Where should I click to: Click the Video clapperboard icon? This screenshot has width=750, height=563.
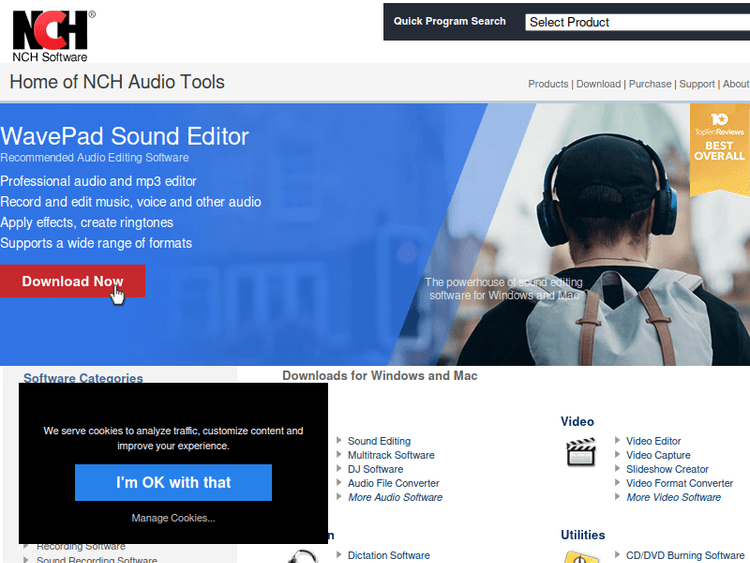581,453
